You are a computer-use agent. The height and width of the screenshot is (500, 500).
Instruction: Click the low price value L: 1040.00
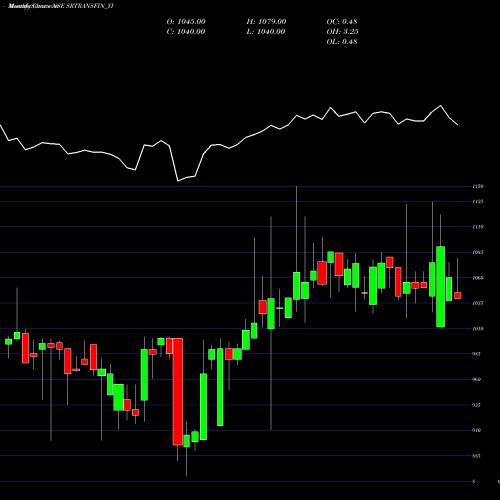pos(266,32)
